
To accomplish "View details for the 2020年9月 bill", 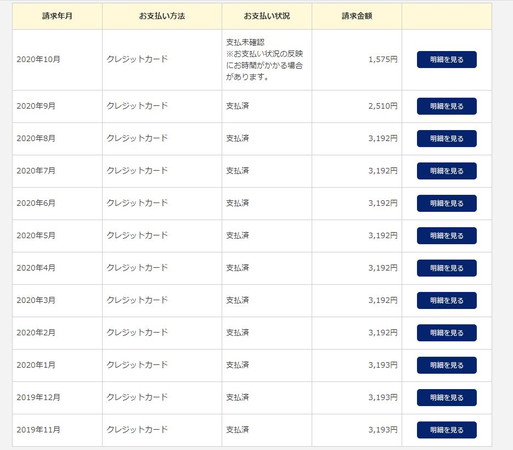I will [447, 106].
